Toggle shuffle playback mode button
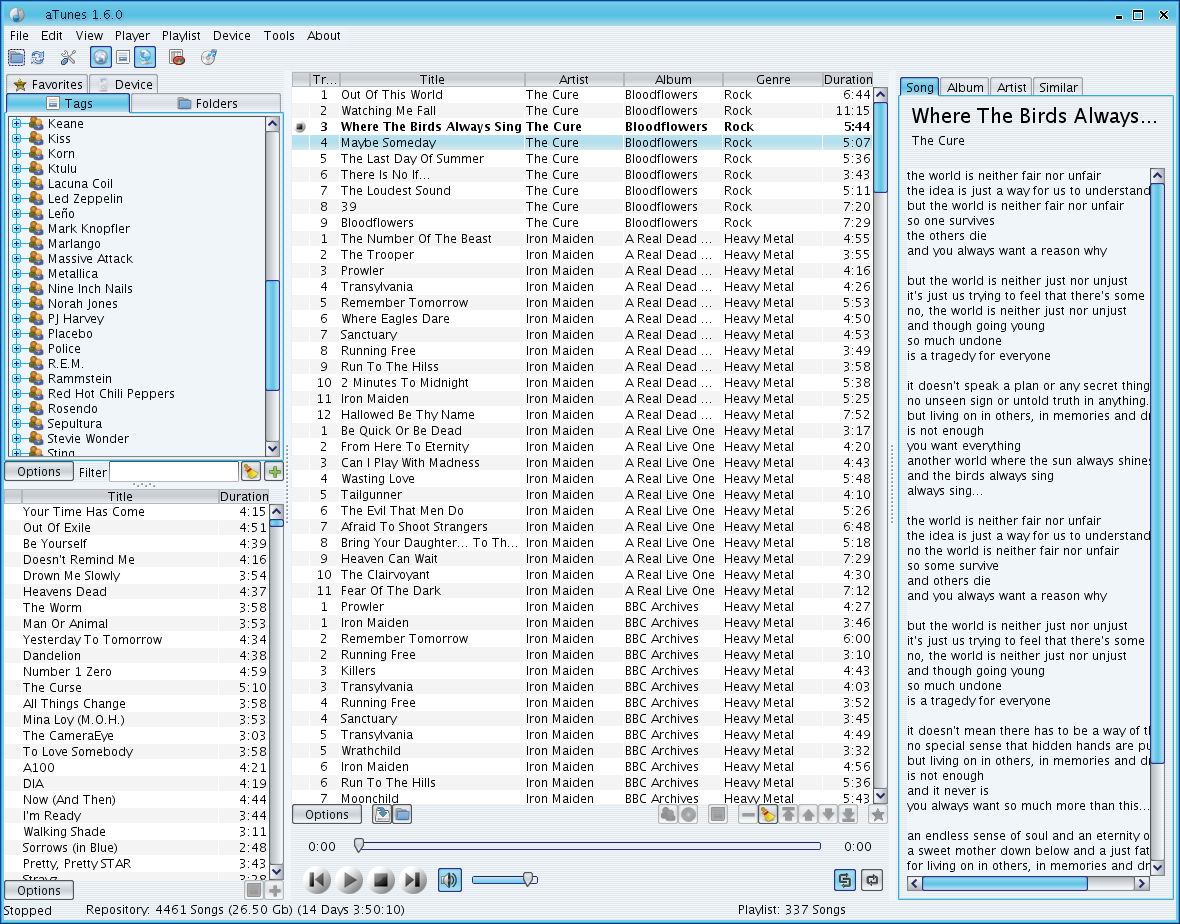 (x=845, y=880)
